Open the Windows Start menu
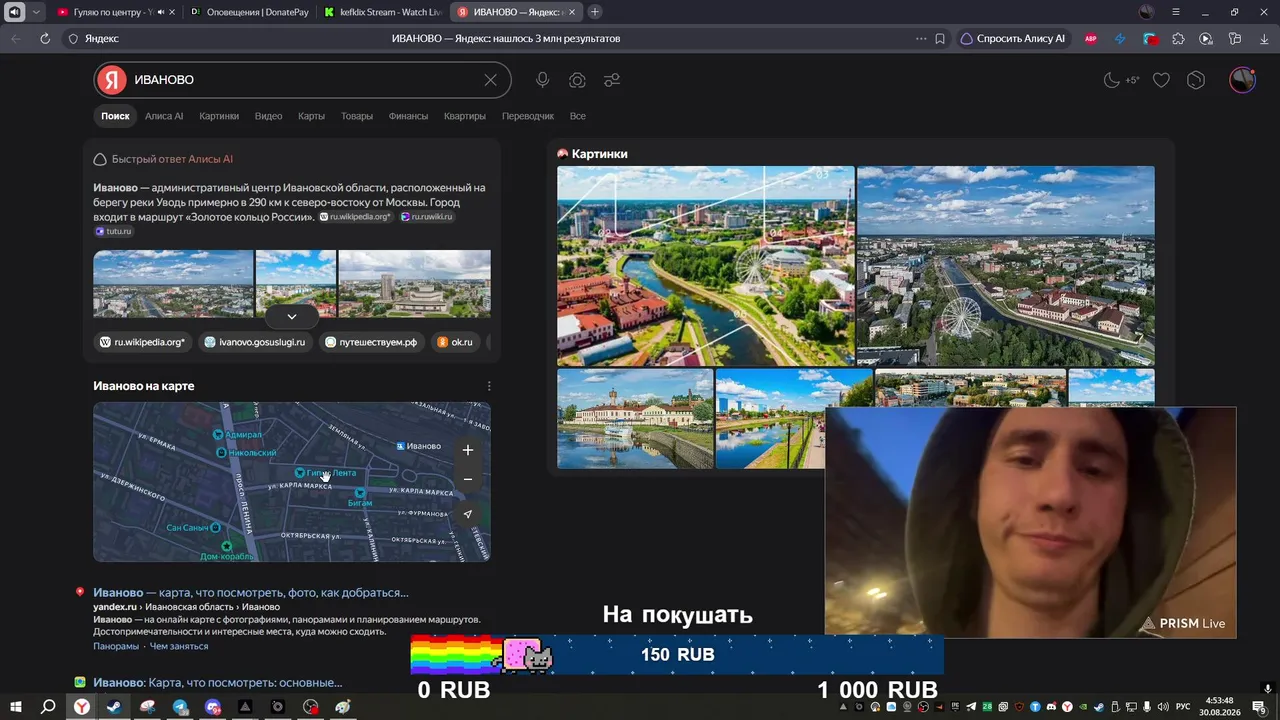This screenshot has height=720, width=1280. (x=15, y=707)
